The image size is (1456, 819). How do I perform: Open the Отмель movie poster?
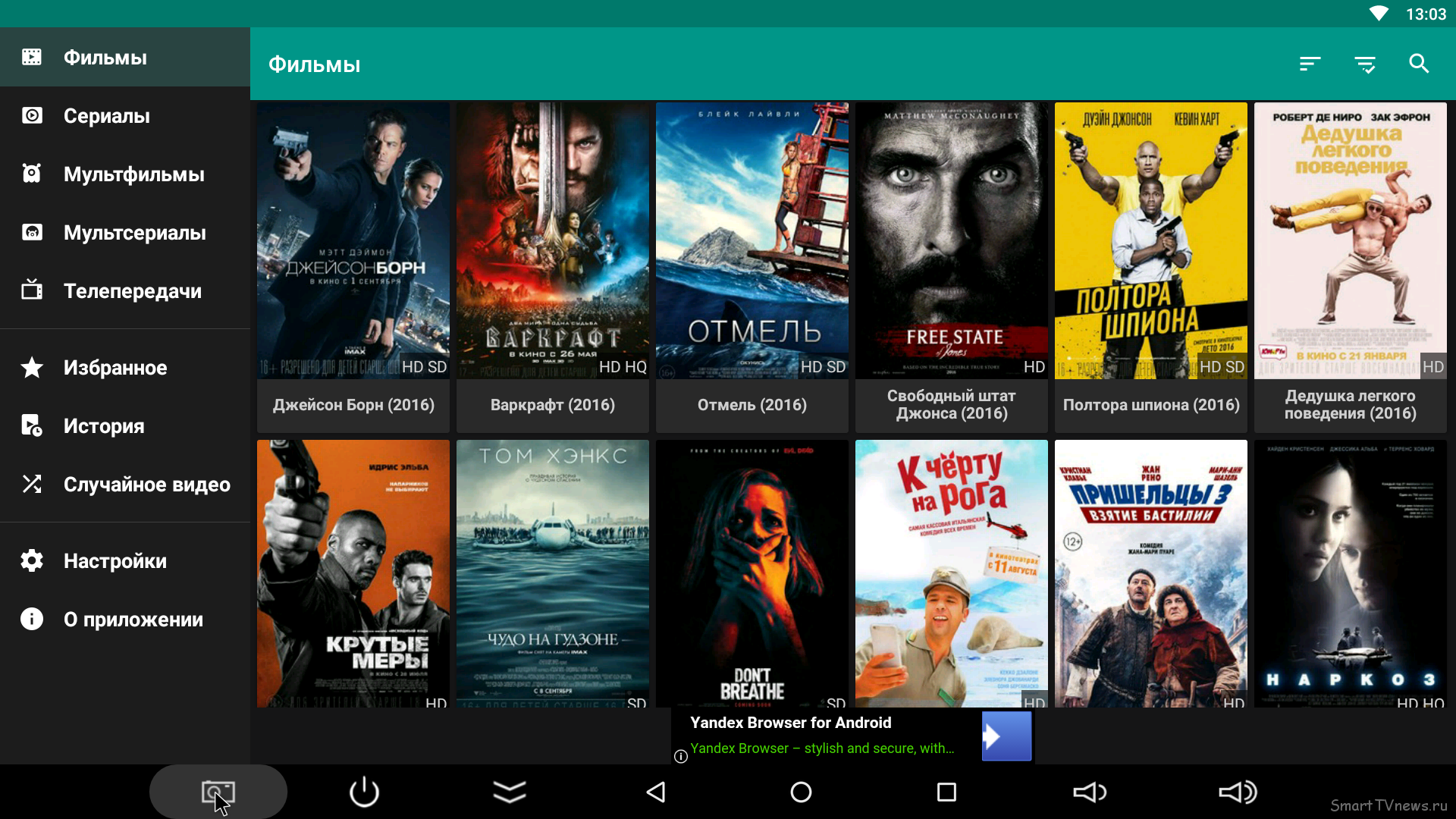(752, 240)
